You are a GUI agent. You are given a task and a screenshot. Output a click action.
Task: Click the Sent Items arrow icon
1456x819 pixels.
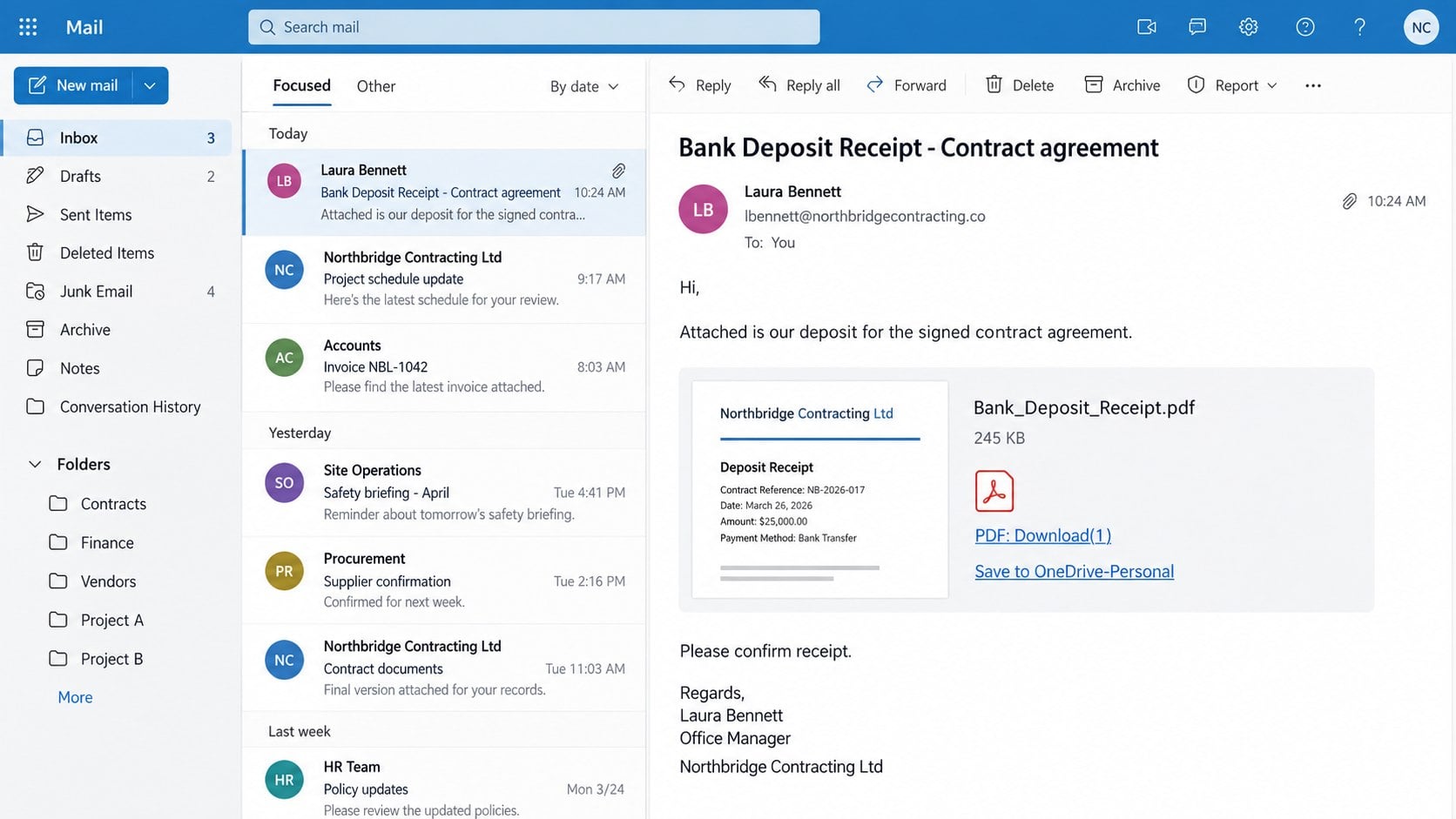coord(35,214)
